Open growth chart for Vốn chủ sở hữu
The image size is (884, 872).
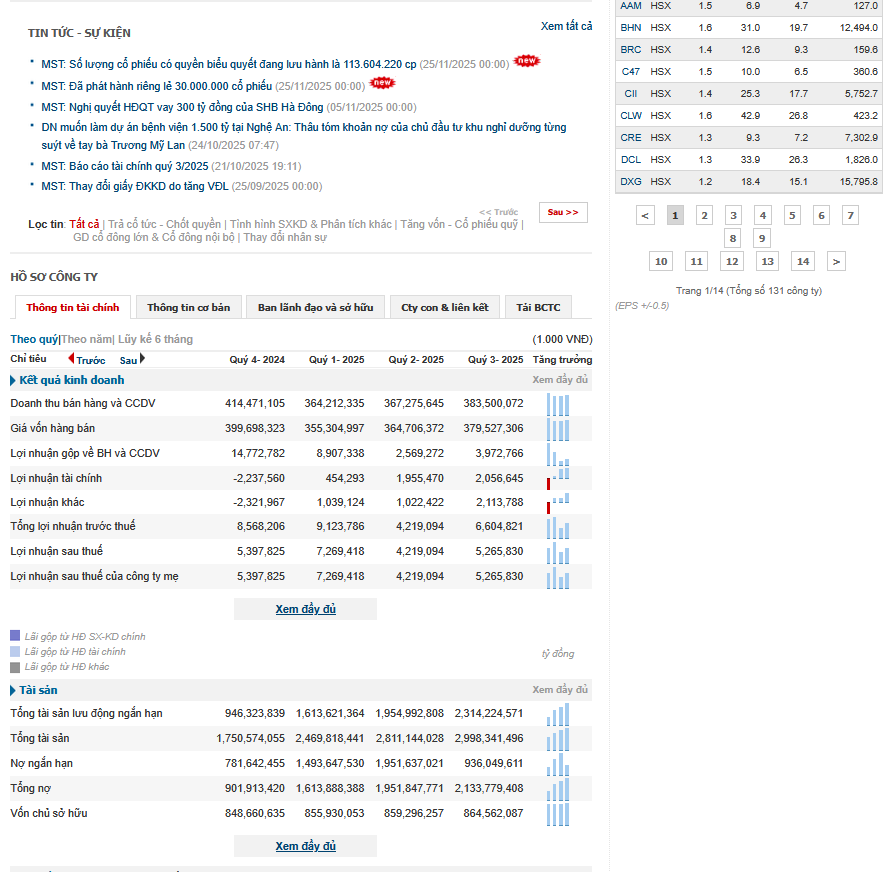click(558, 814)
